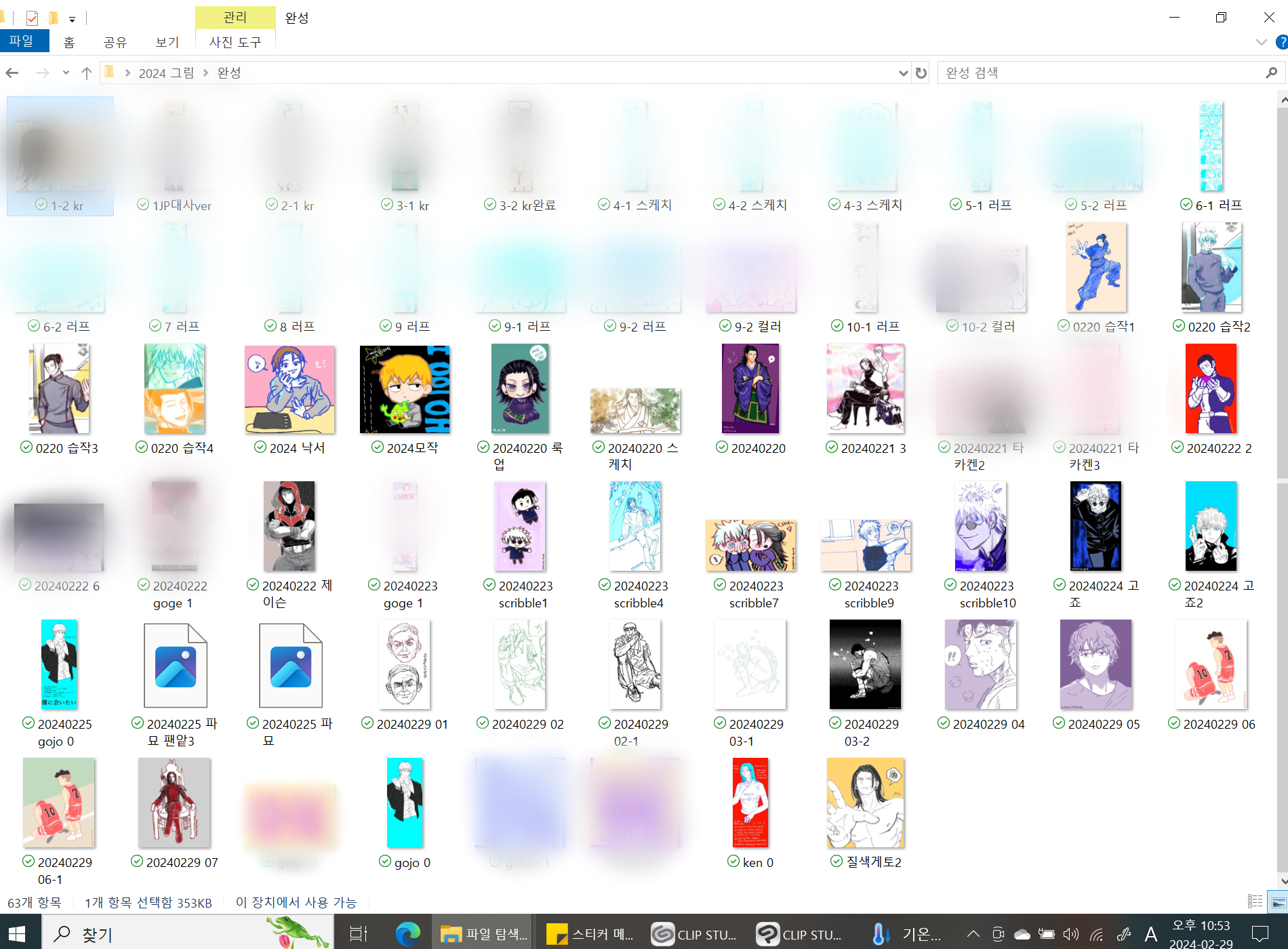Select the 20240222 제이슨 thumbnail
The height and width of the screenshot is (949, 1288).
tap(289, 527)
